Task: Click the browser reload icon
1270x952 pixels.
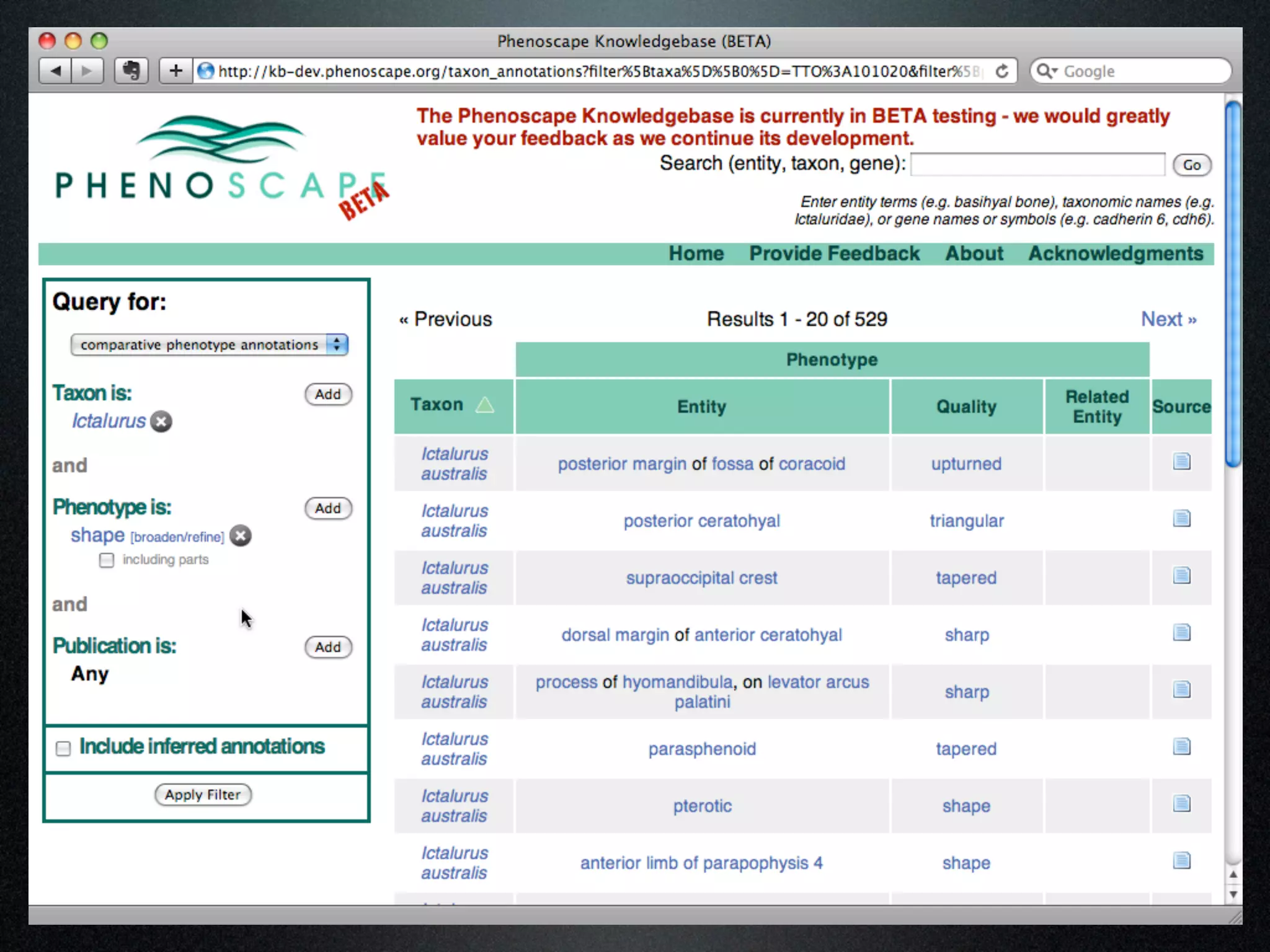Action: tap(1001, 71)
